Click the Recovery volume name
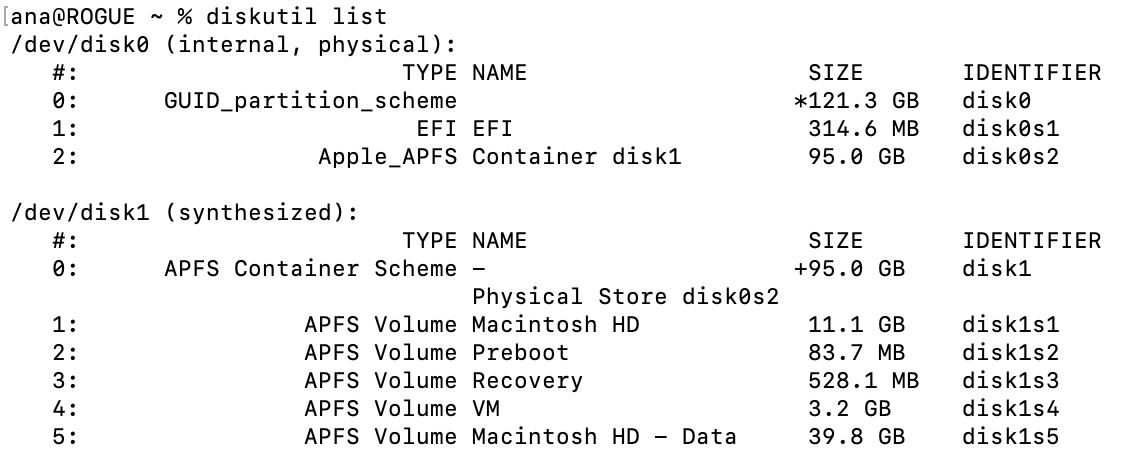The height and width of the screenshot is (472, 1124). point(527,381)
